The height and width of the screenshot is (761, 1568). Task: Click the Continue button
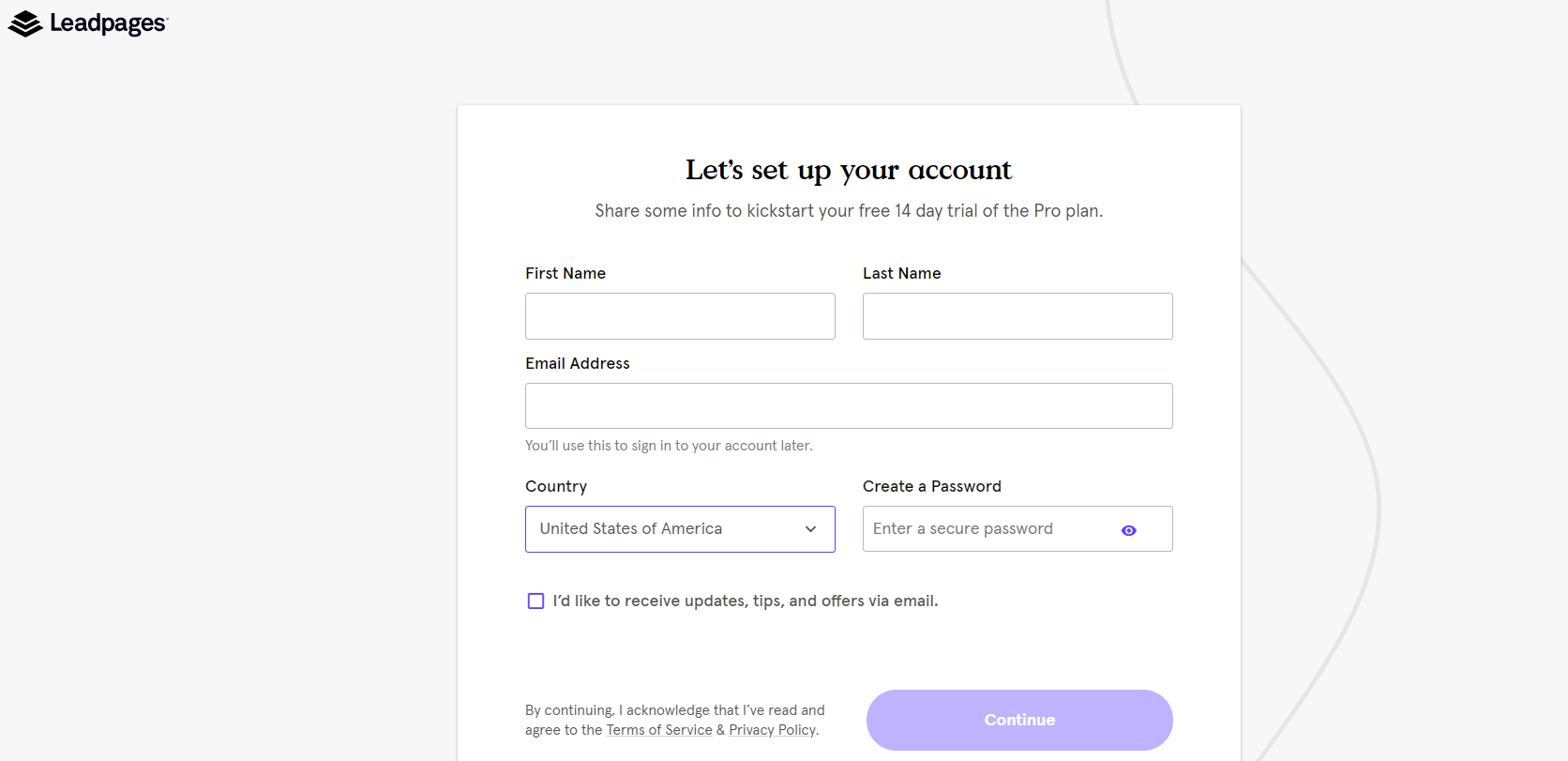[1019, 720]
